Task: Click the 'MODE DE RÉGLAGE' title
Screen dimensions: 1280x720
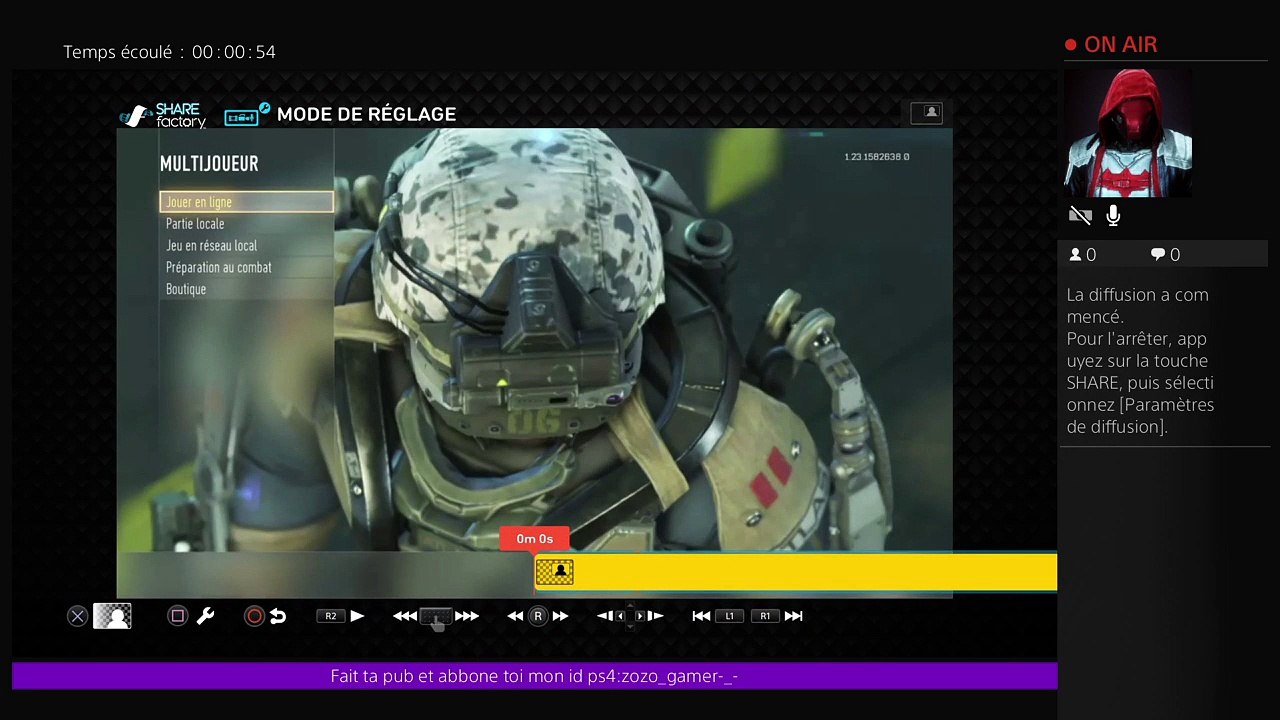Action: click(x=366, y=114)
